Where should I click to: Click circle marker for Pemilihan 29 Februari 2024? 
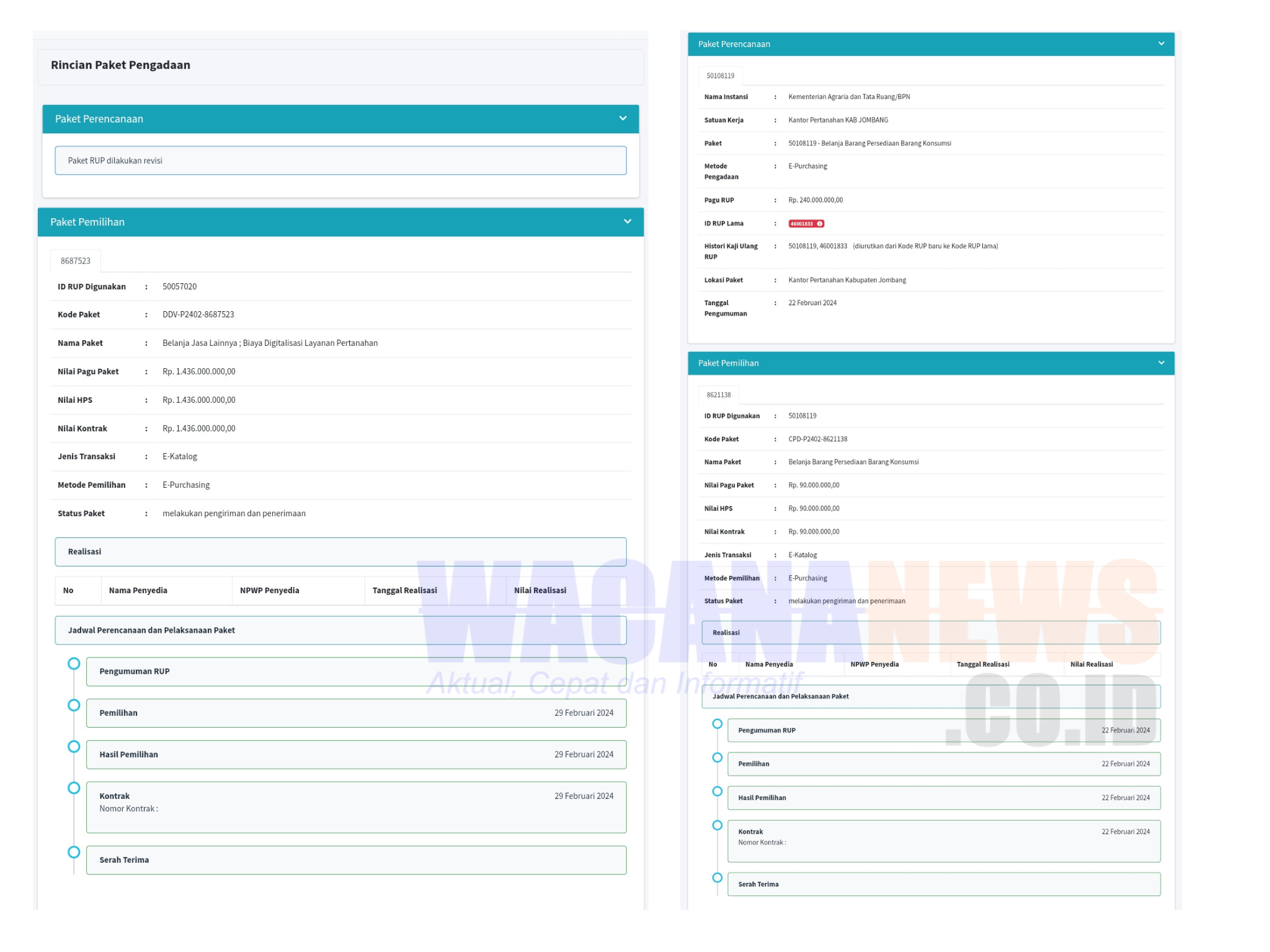(x=74, y=705)
